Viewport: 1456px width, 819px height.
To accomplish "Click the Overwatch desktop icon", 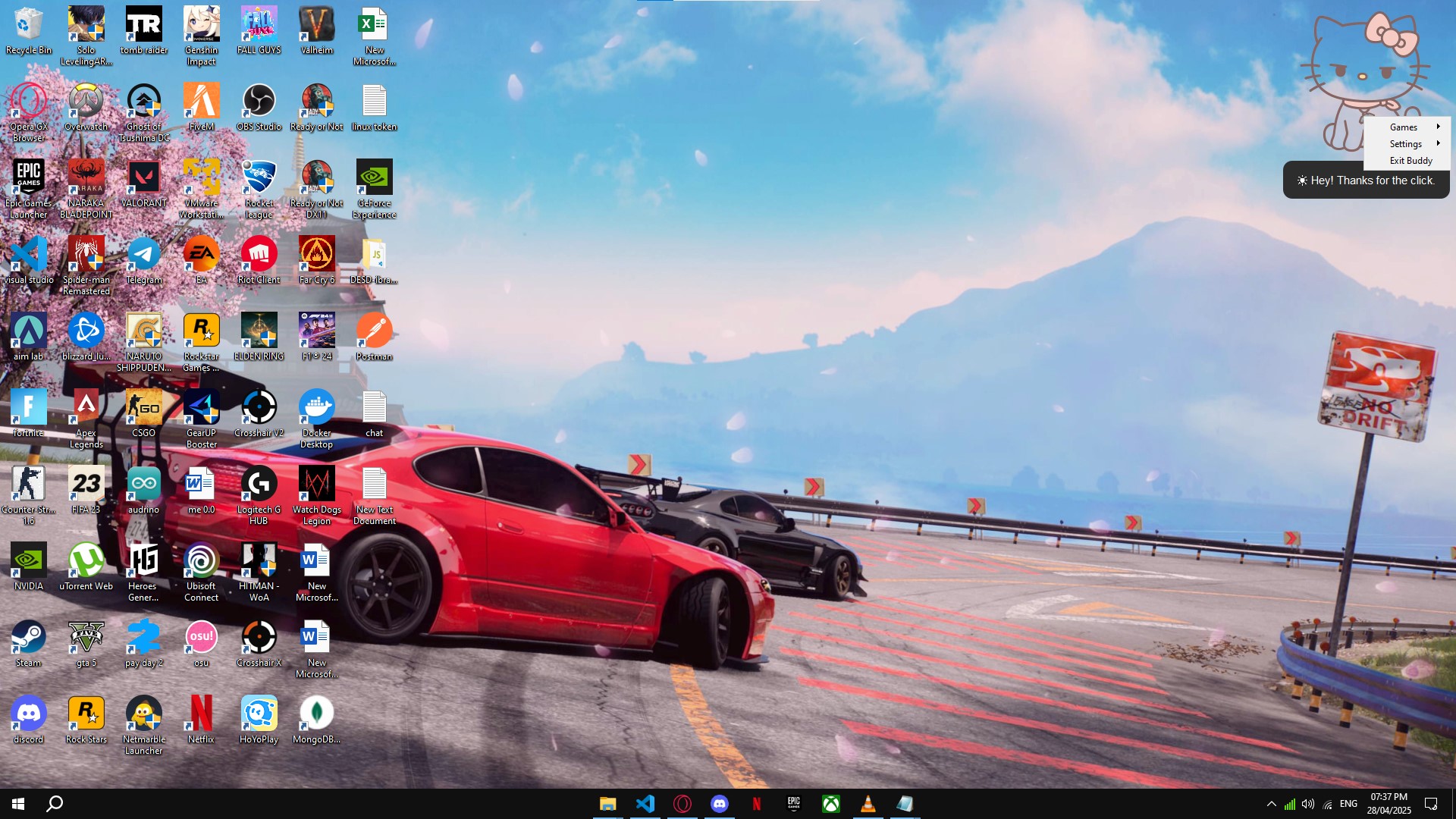I will [86, 108].
